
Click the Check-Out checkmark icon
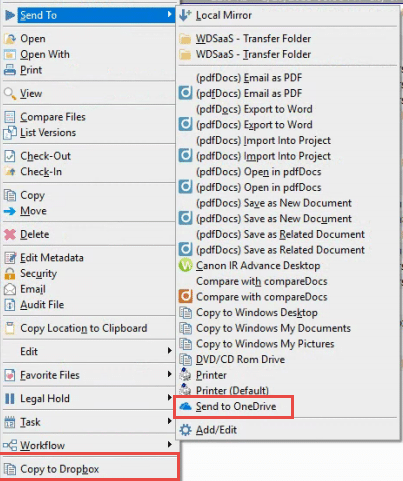coord(10,156)
